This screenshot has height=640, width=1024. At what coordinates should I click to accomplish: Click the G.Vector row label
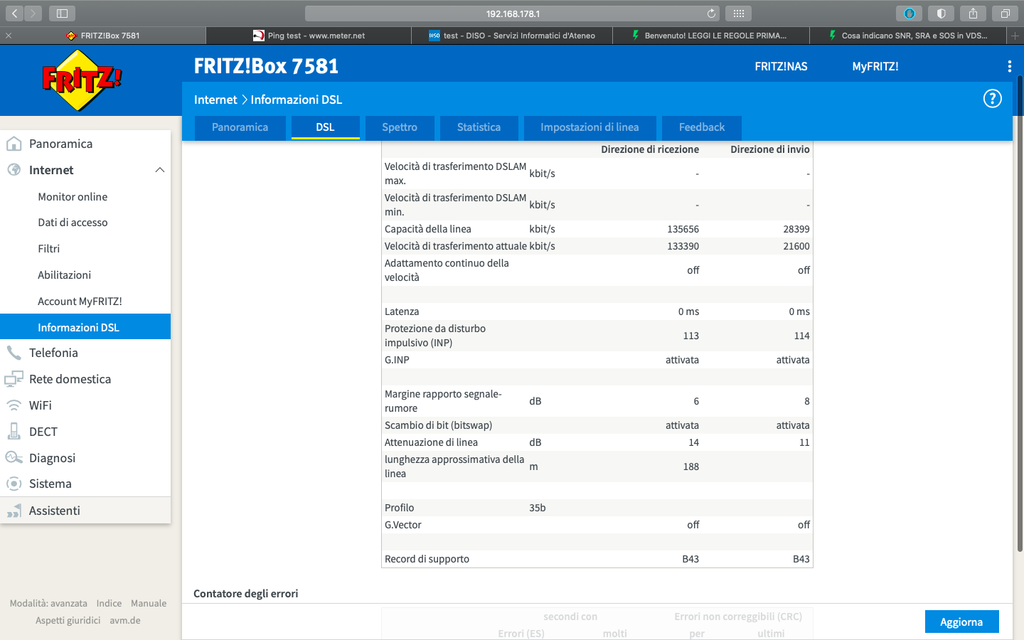click(403, 524)
